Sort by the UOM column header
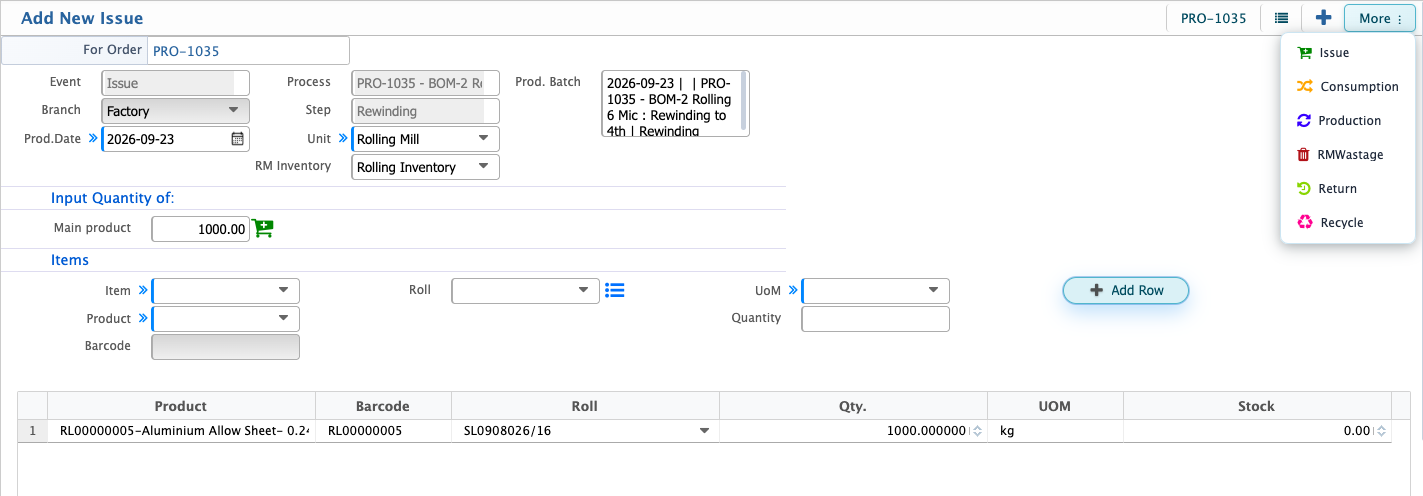The width and height of the screenshot is (1423, 496). coord(1055,406)
